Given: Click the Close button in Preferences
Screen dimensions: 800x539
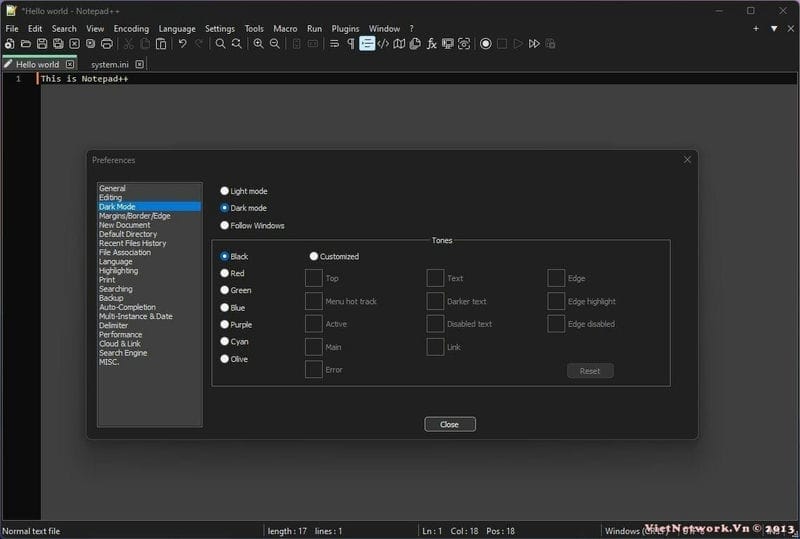Looking at the screenshot, I should pyautogui.click(x=449, y=424).
